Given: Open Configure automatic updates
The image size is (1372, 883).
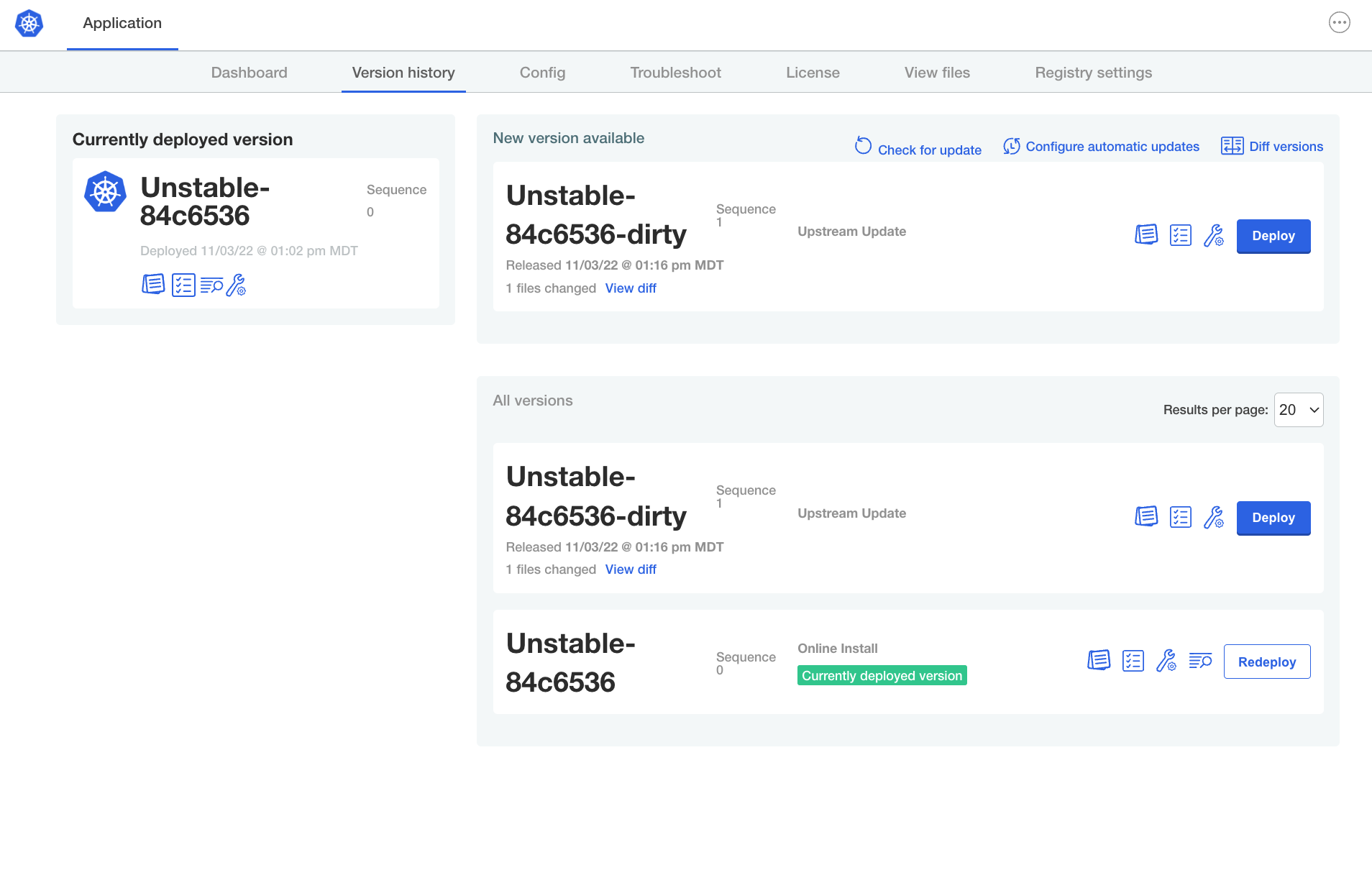Looking at the screenshot, I should pos(1112,146).
